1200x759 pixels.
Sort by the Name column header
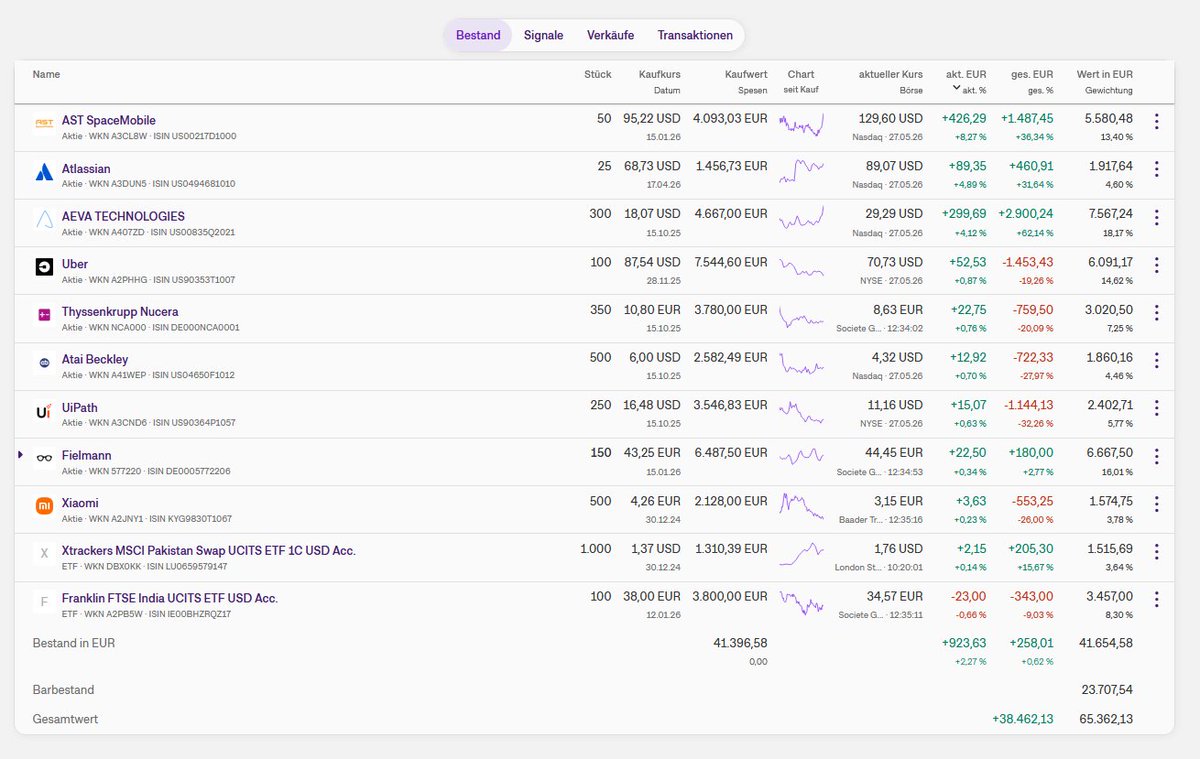click(x=46, y=74)
